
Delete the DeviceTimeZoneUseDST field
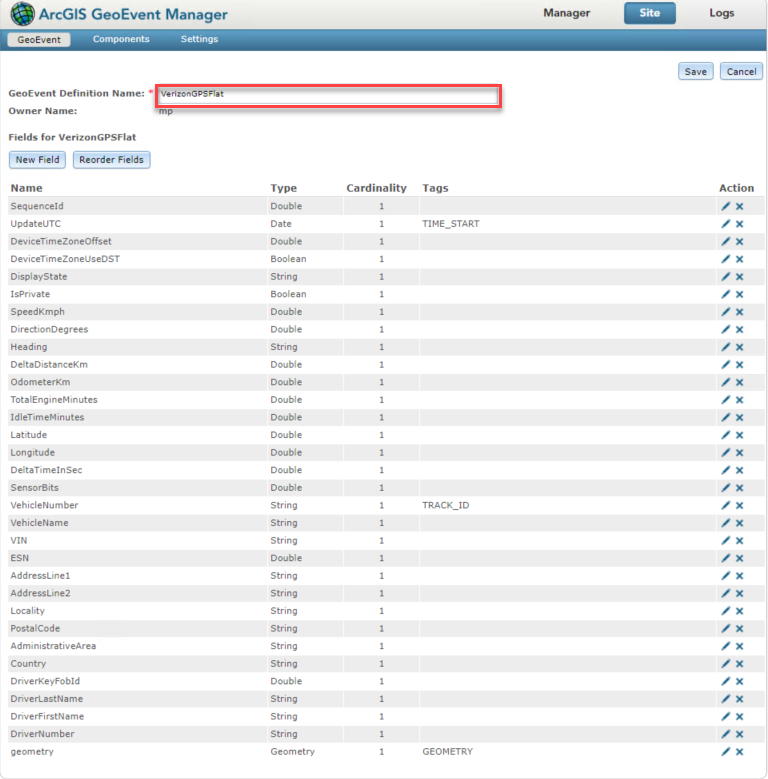pyautogui.click(x=740, y=259)
